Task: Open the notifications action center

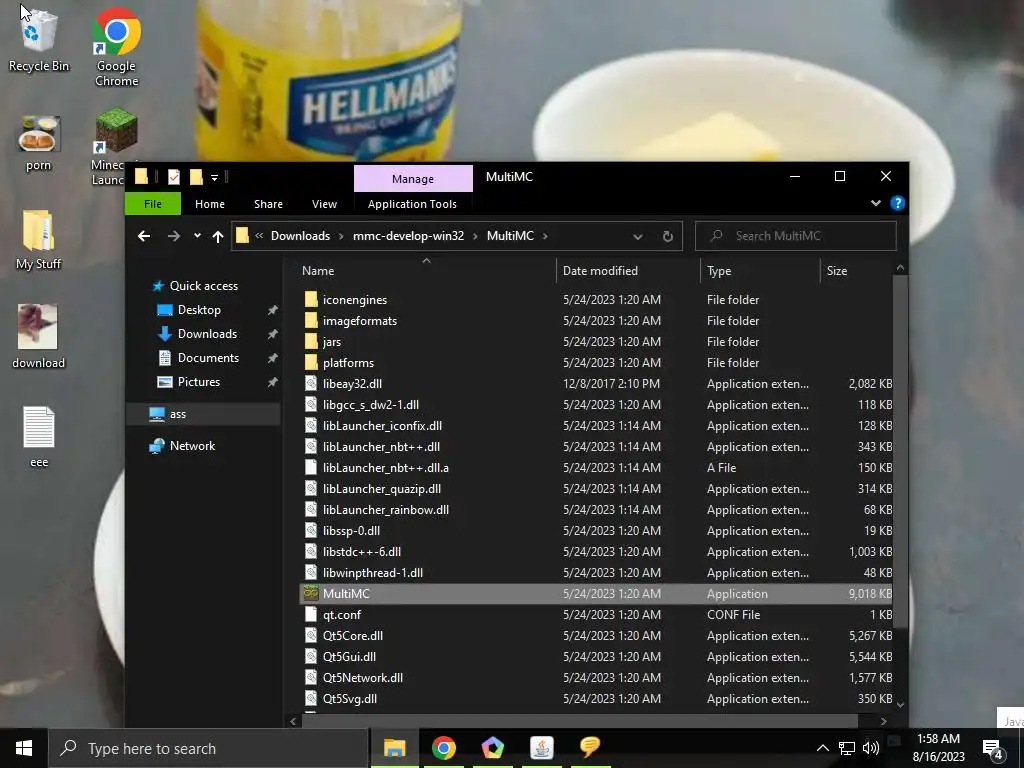Action: click(993, 749)
